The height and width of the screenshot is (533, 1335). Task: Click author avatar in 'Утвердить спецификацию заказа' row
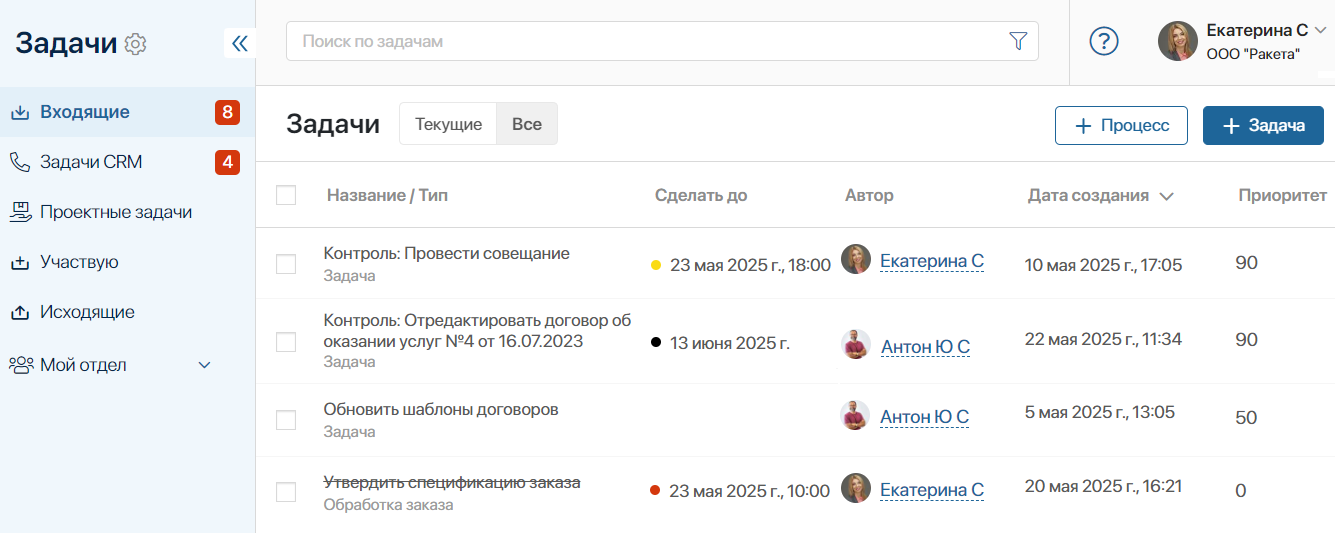pos(856,488)
